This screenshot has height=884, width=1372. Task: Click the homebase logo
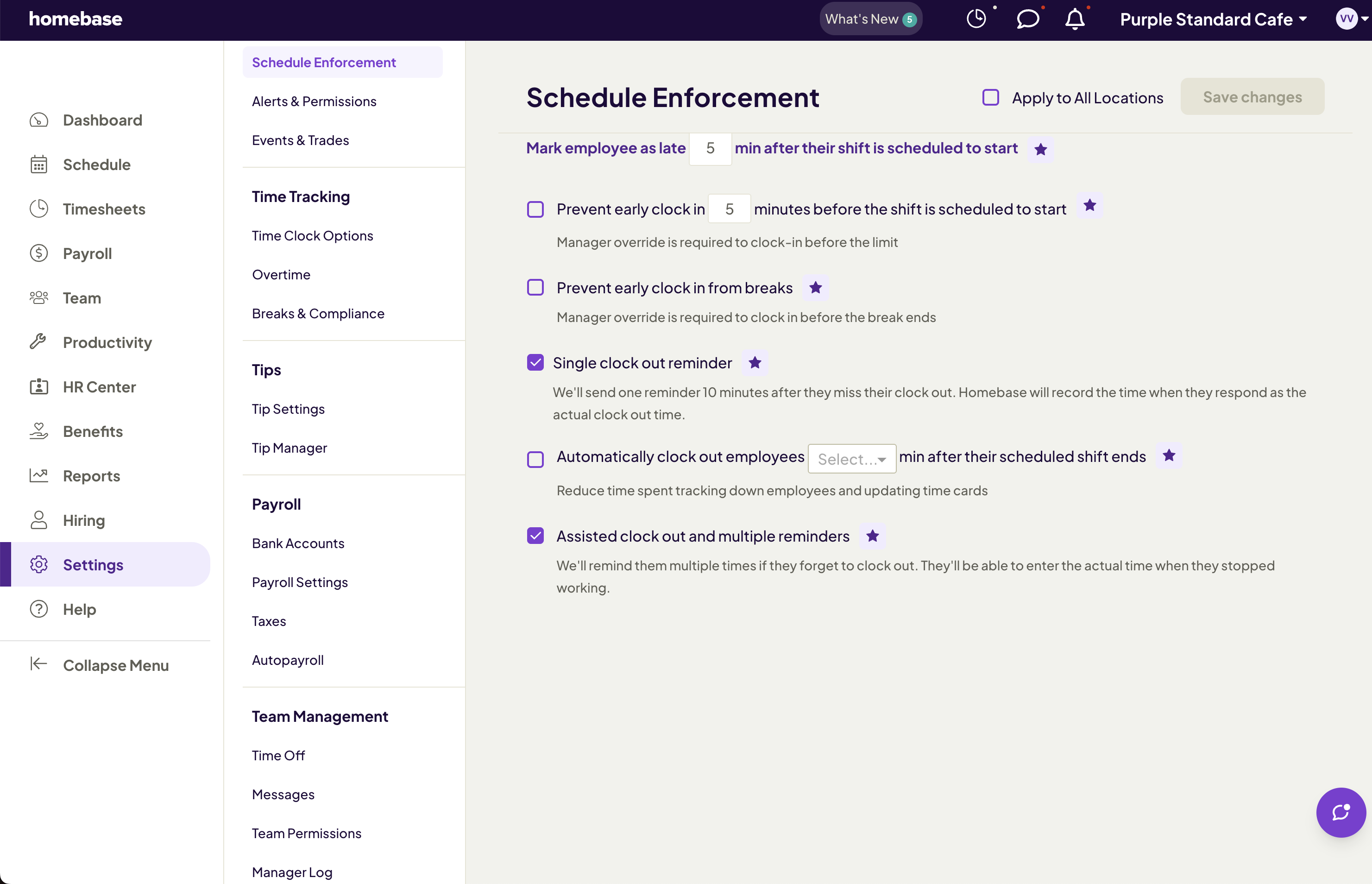(75, 19)
